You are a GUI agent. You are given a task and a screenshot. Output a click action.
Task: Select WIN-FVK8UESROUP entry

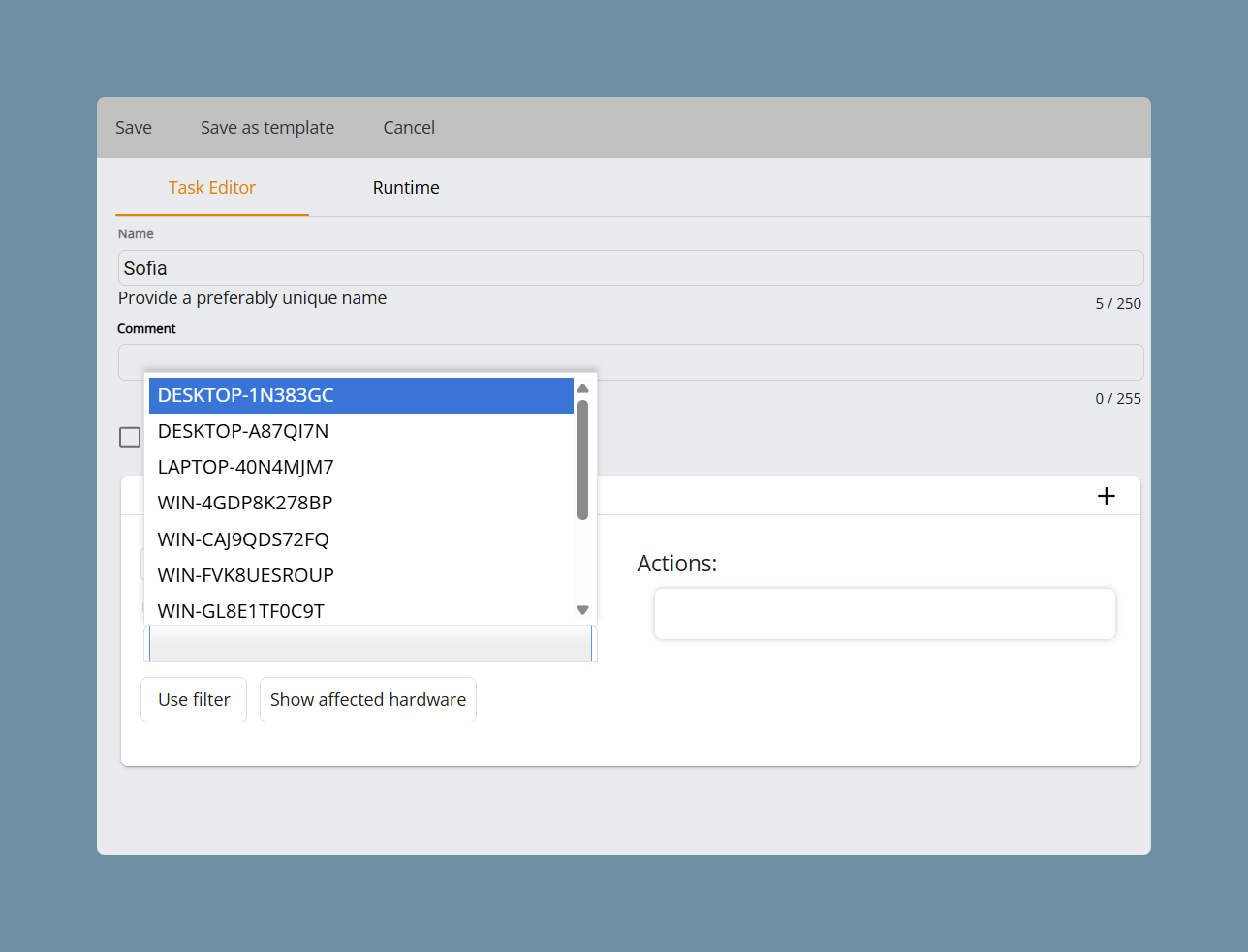click(x=361, y=575)
